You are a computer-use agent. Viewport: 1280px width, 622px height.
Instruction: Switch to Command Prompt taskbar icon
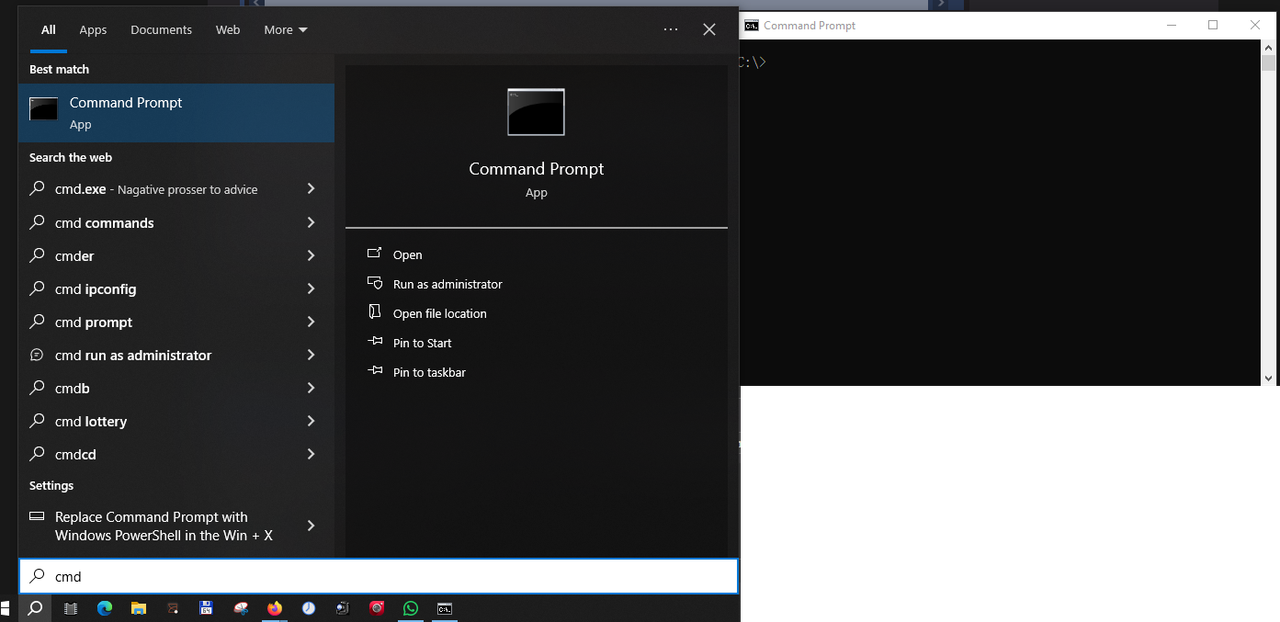tap(445, 608)
